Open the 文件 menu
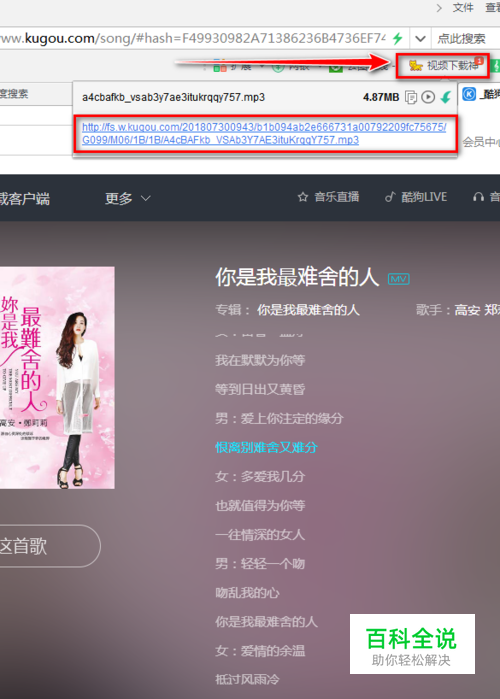 pos(463,8)
